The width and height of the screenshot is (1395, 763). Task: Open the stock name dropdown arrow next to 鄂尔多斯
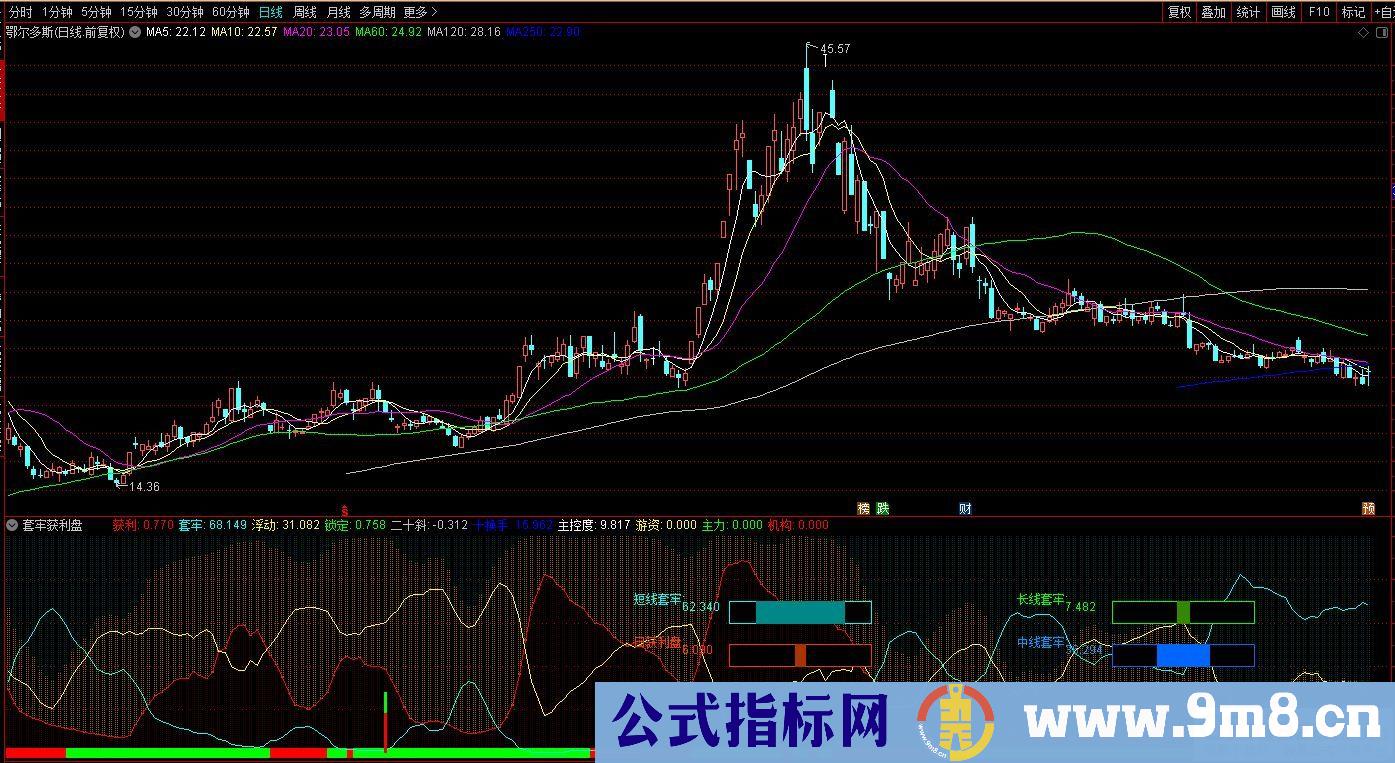135,32
